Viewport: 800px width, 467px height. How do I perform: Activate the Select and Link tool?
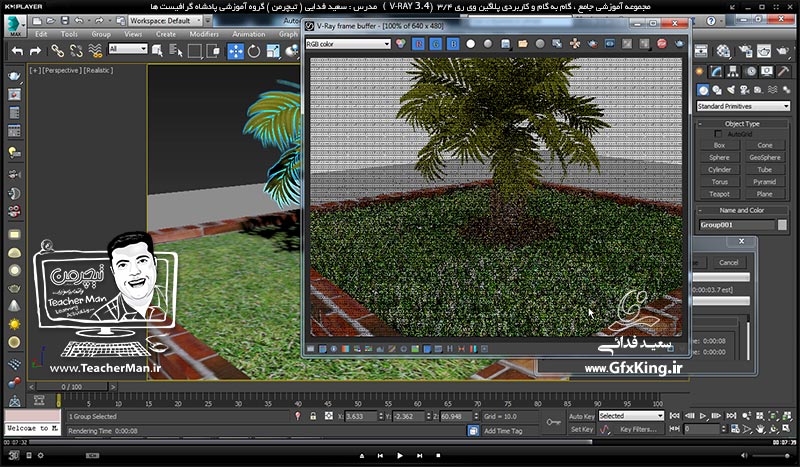(57, 51)
